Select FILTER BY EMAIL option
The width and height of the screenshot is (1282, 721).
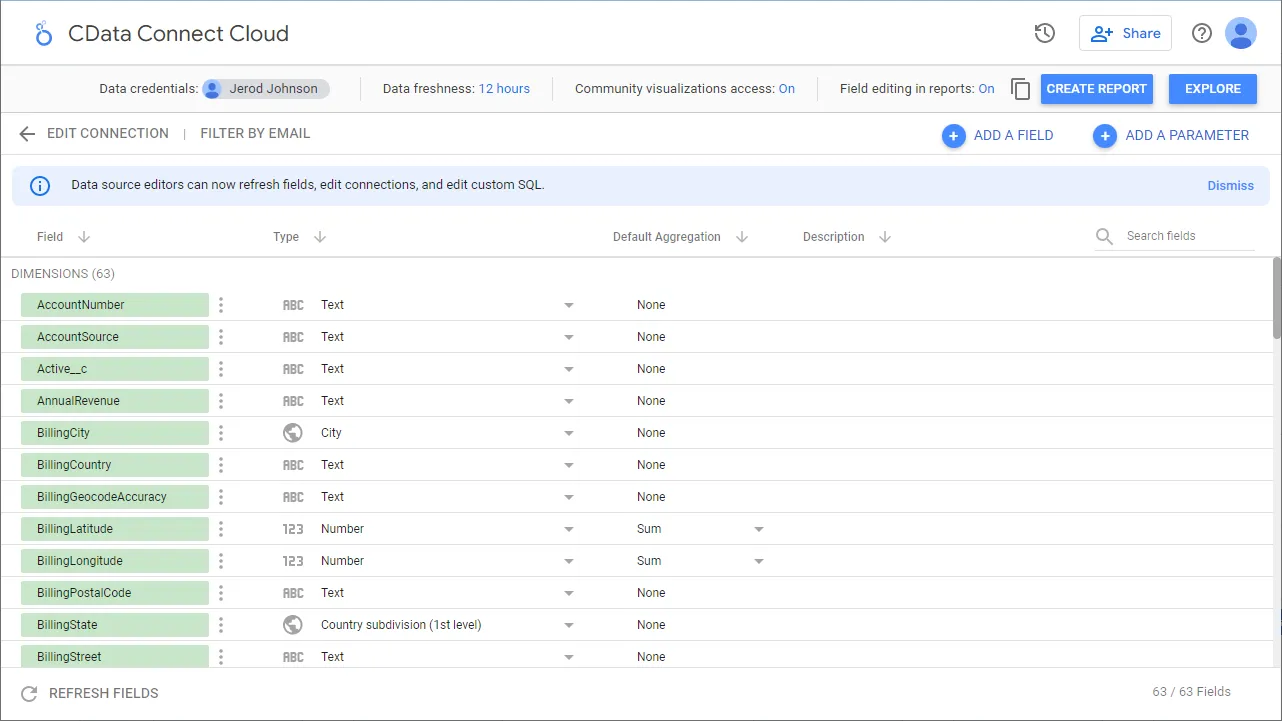pos(255,133)
